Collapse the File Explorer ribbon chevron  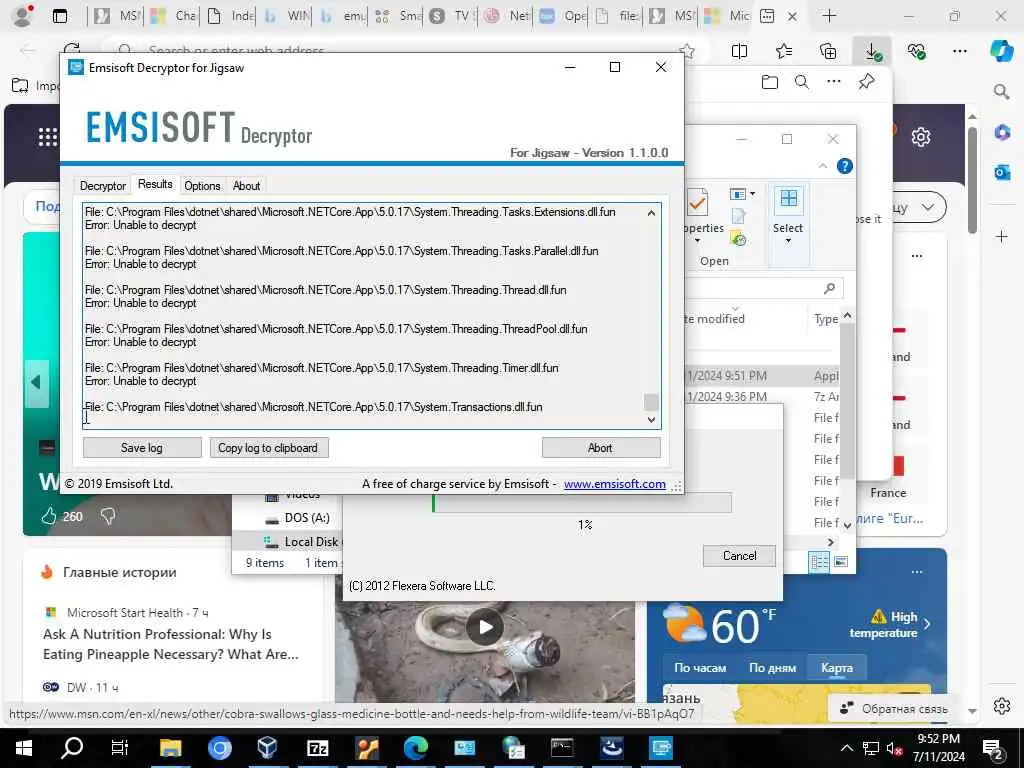tap(822, 167)
